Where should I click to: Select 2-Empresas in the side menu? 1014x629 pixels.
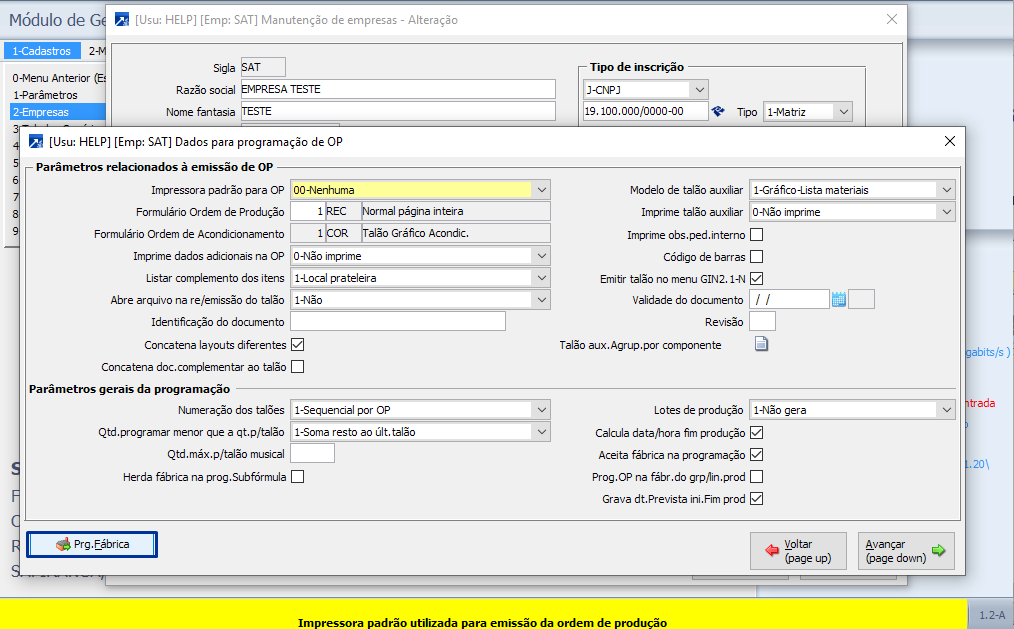pos(40,112)
